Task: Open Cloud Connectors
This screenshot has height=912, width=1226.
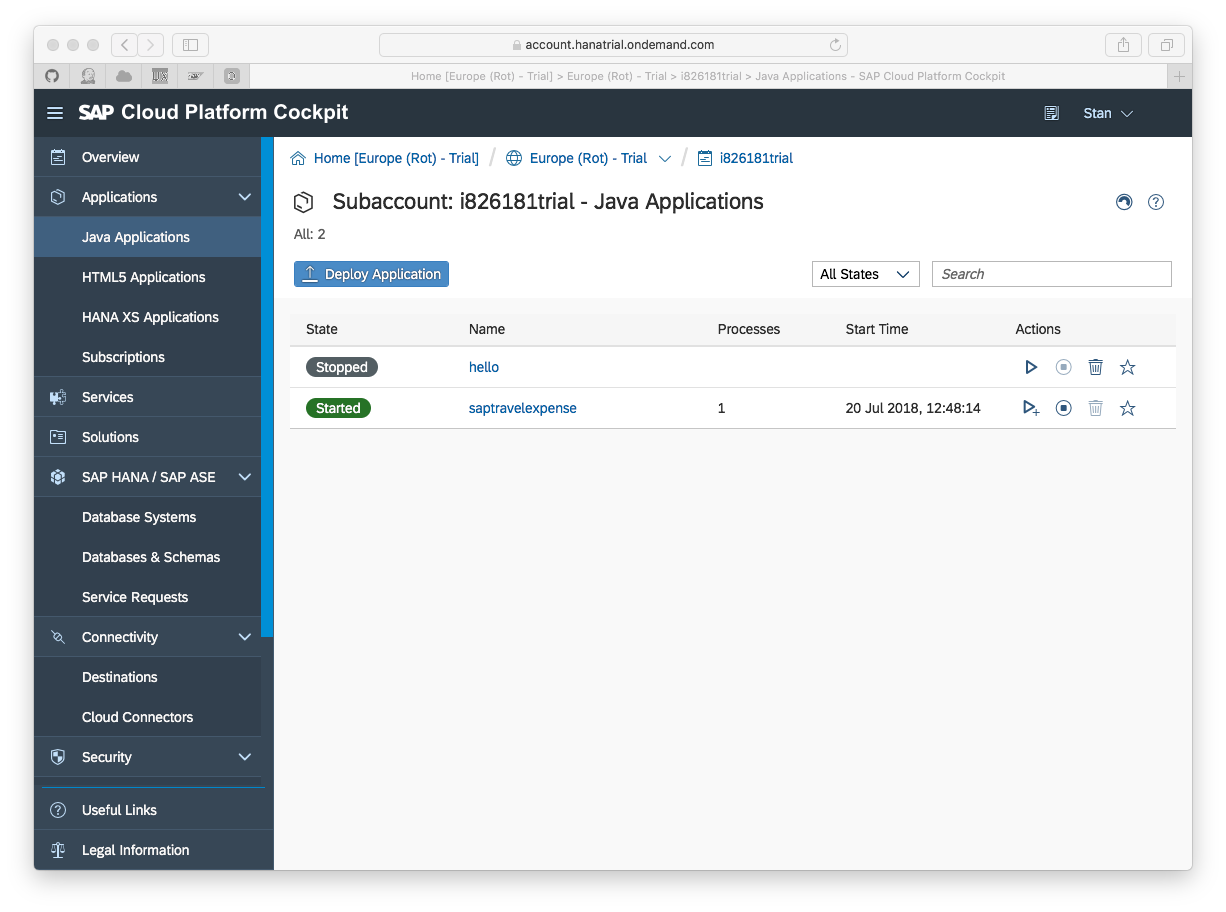Action: point(147,717)
